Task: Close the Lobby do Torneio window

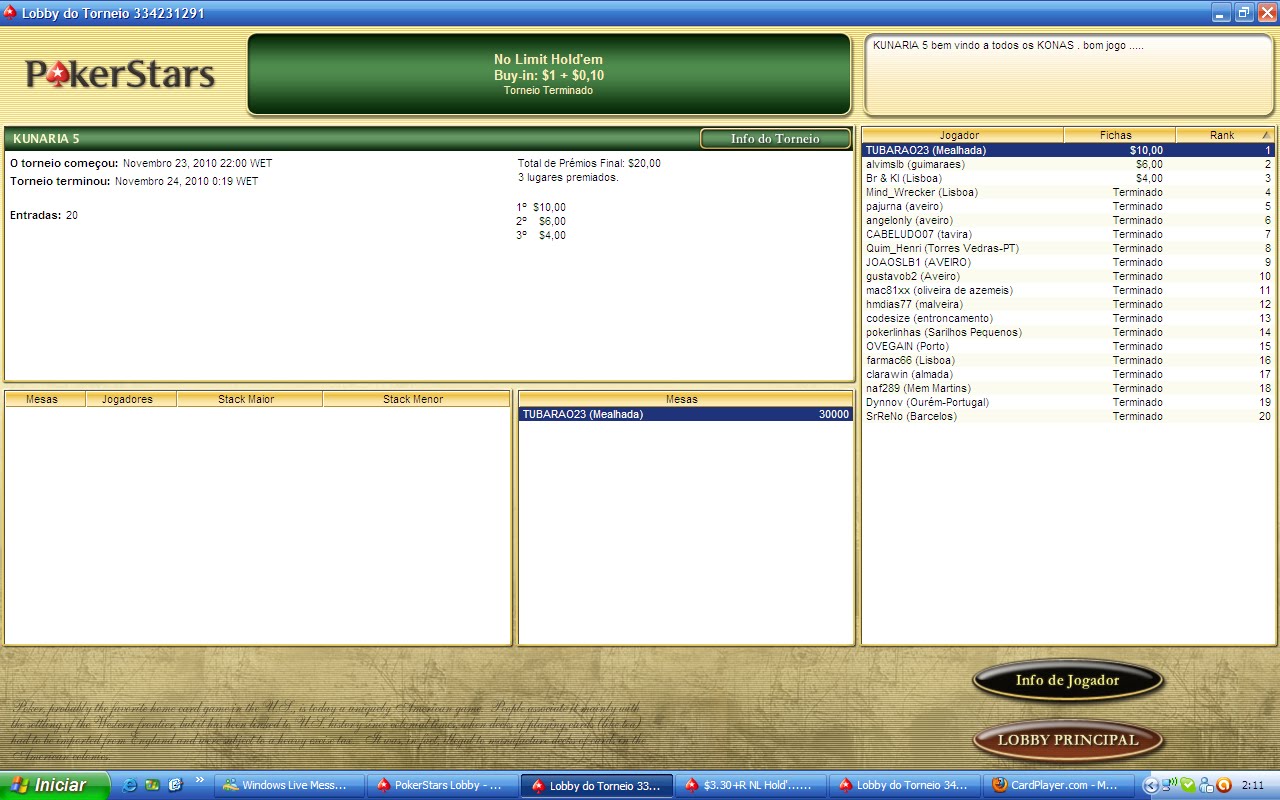Action: (x=1267, y=12)
